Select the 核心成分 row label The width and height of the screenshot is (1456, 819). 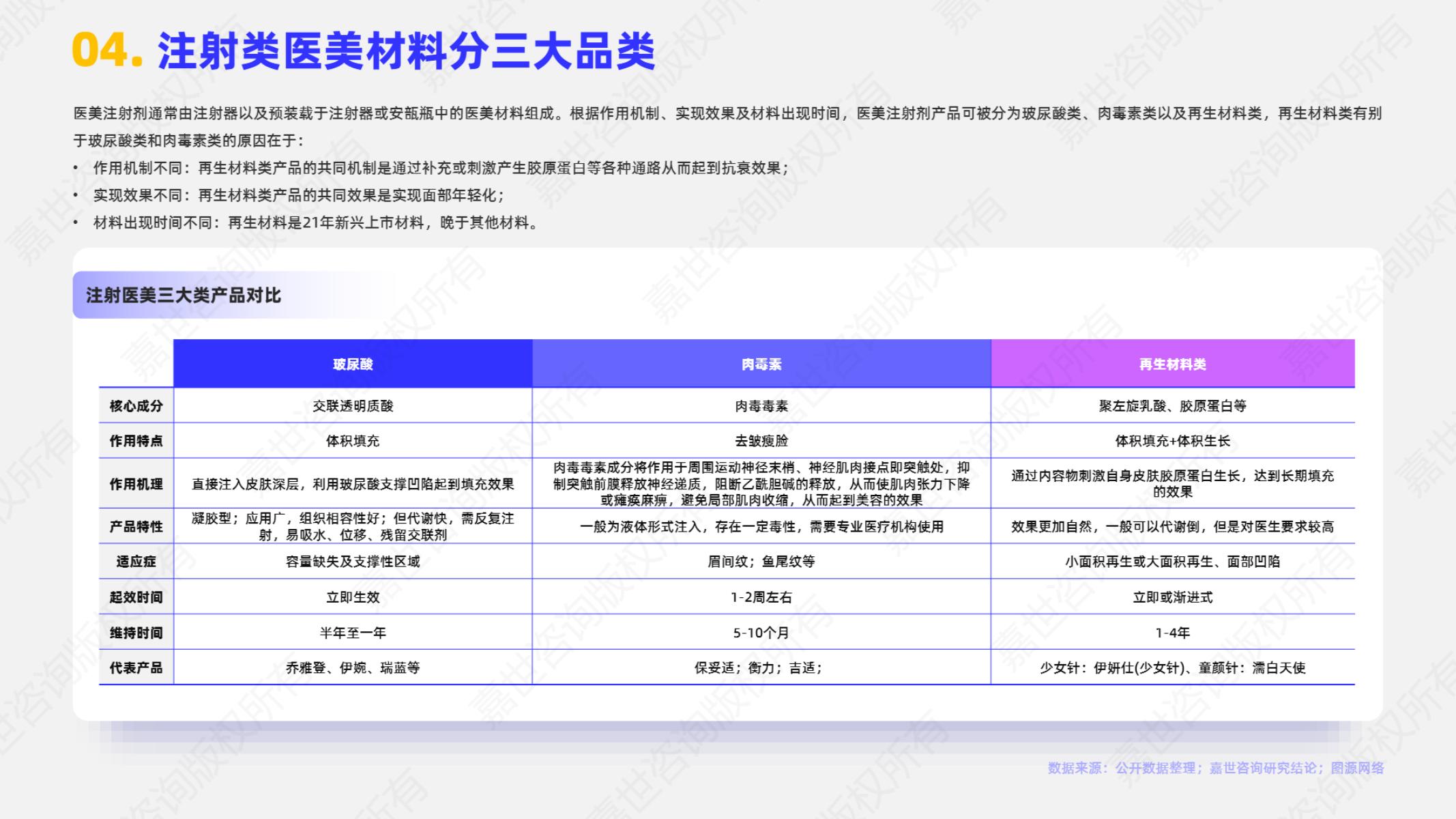click(x=136, y=406)
